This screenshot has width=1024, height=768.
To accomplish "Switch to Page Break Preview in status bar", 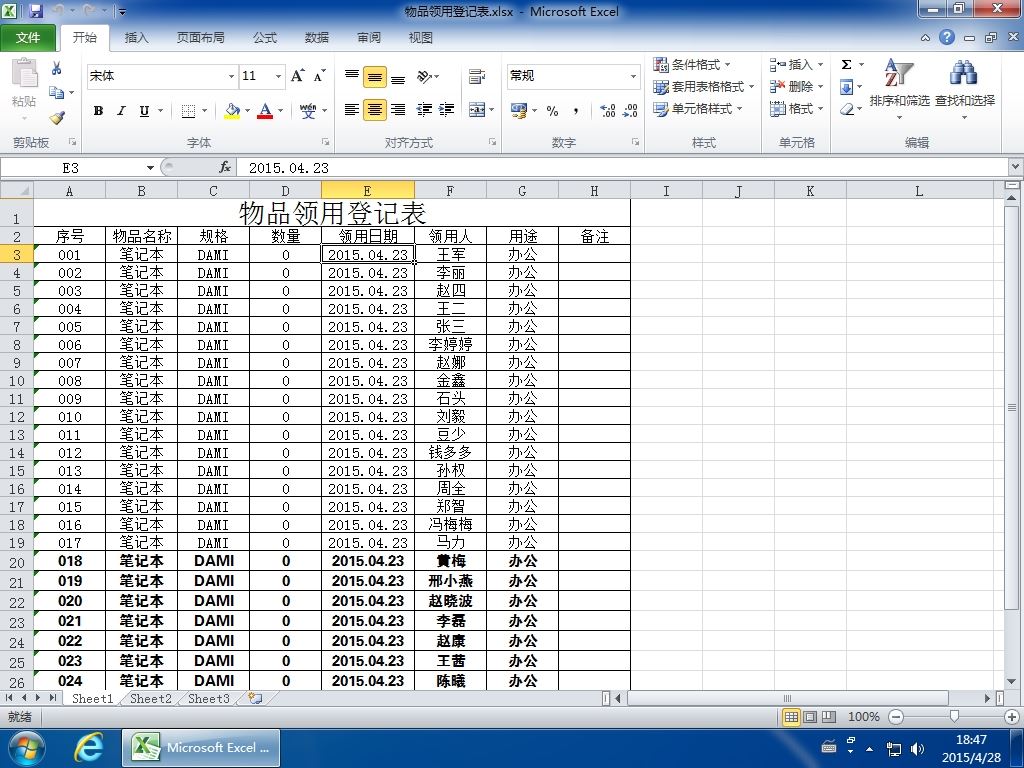I will pos(829,717).
